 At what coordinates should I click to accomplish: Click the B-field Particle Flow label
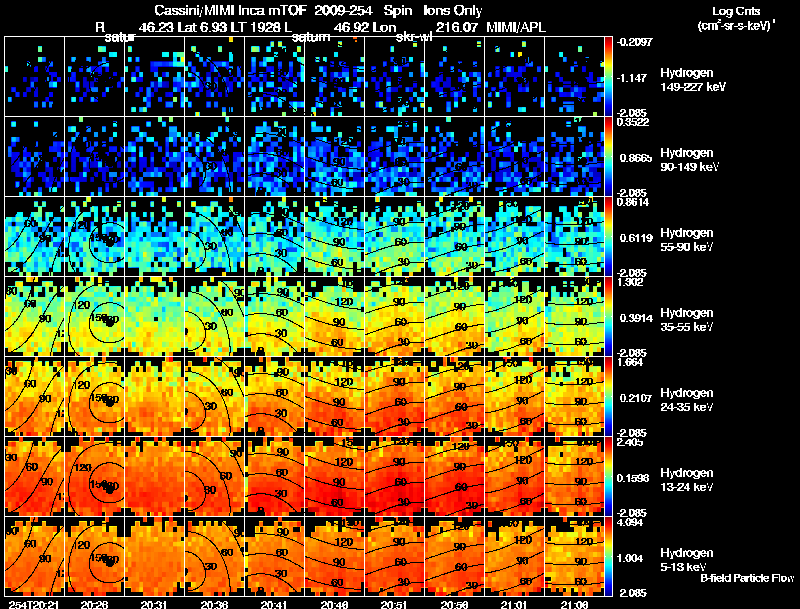[x=747, y=578]
